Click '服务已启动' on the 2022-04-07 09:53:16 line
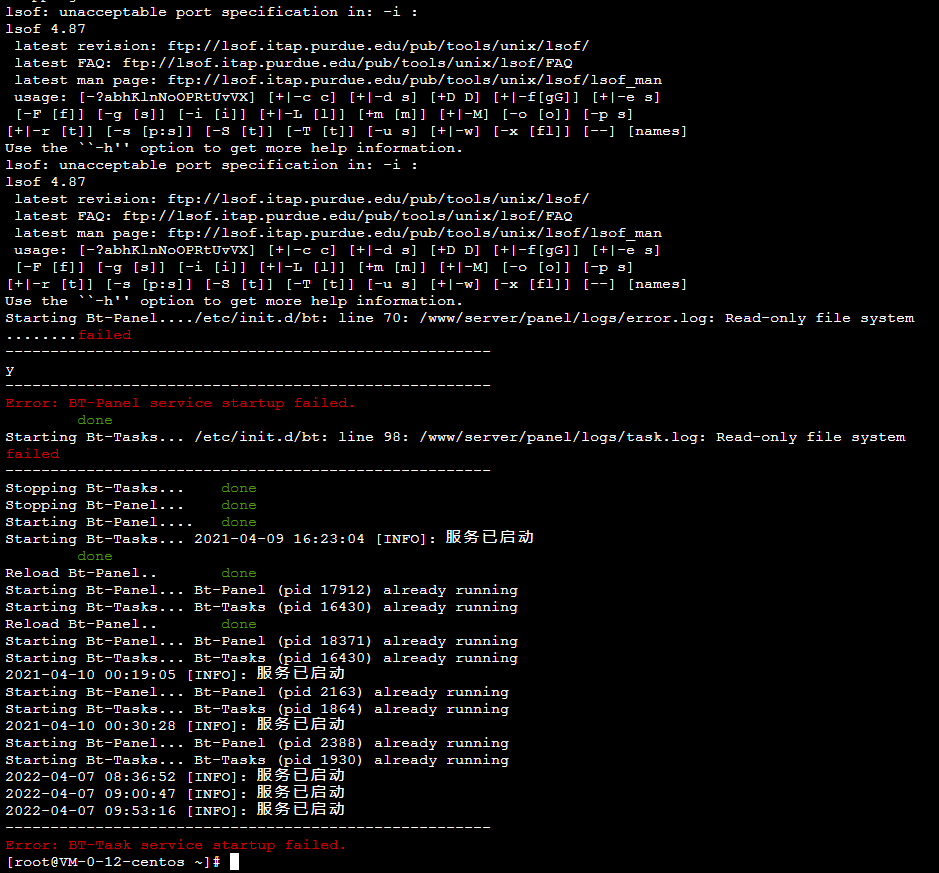Image resolution: width=939 pixels, height=873 pixels. coord(301,810)
